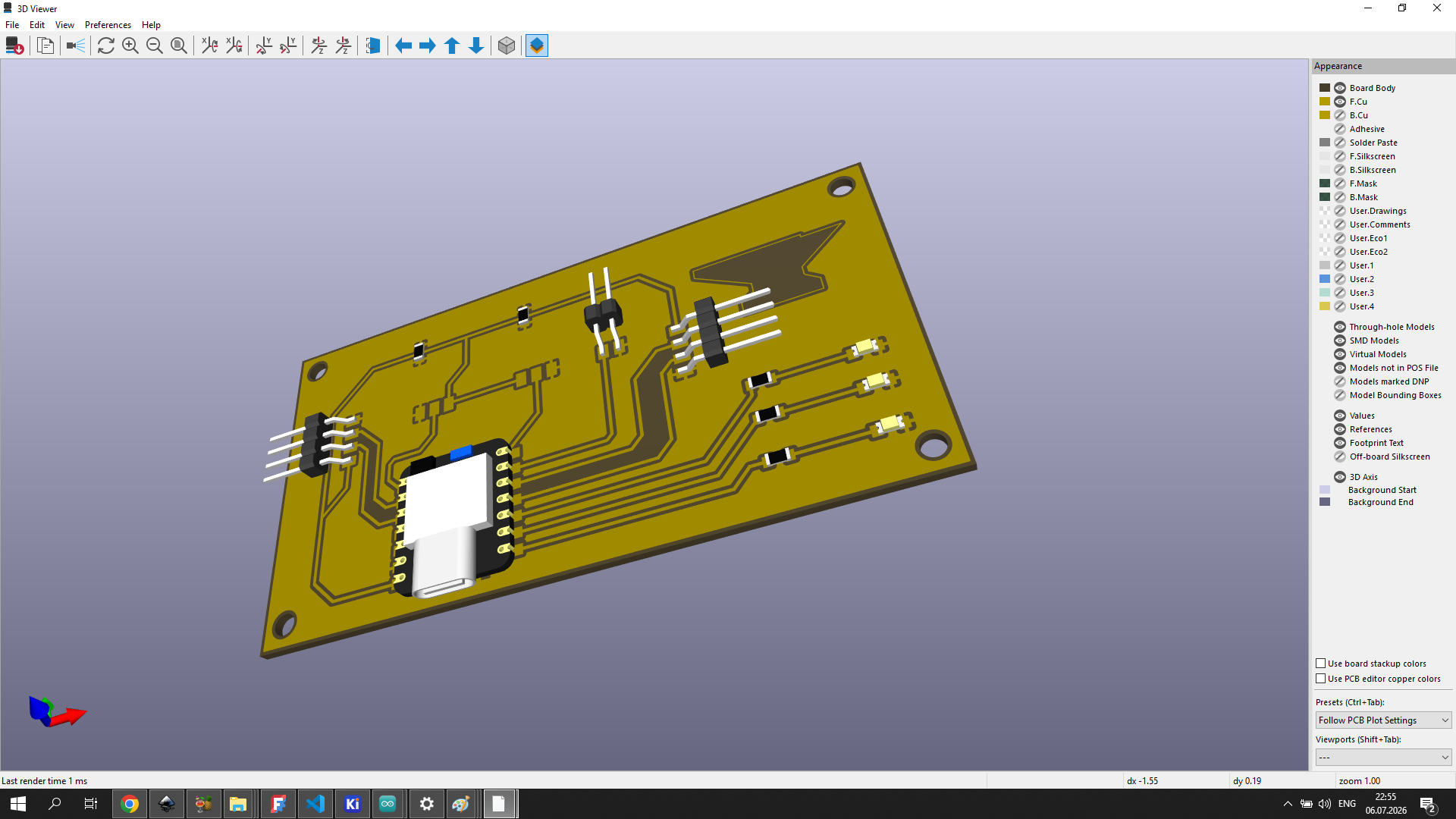
Task: Hide SMD Models
Action: (x=1340, y=340)
